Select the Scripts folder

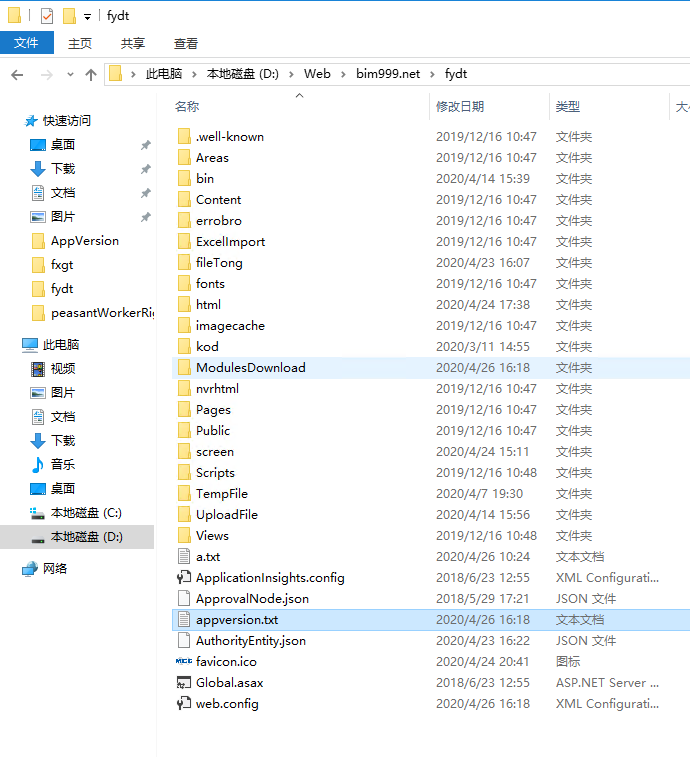coord(215,473)
